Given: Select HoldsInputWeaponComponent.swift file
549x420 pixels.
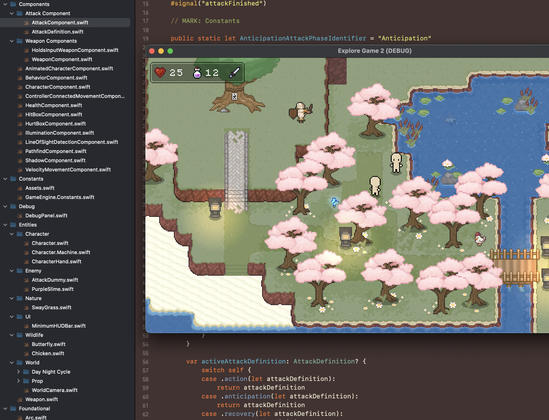Looking at the screenshot, I should (x=75, y=50).
